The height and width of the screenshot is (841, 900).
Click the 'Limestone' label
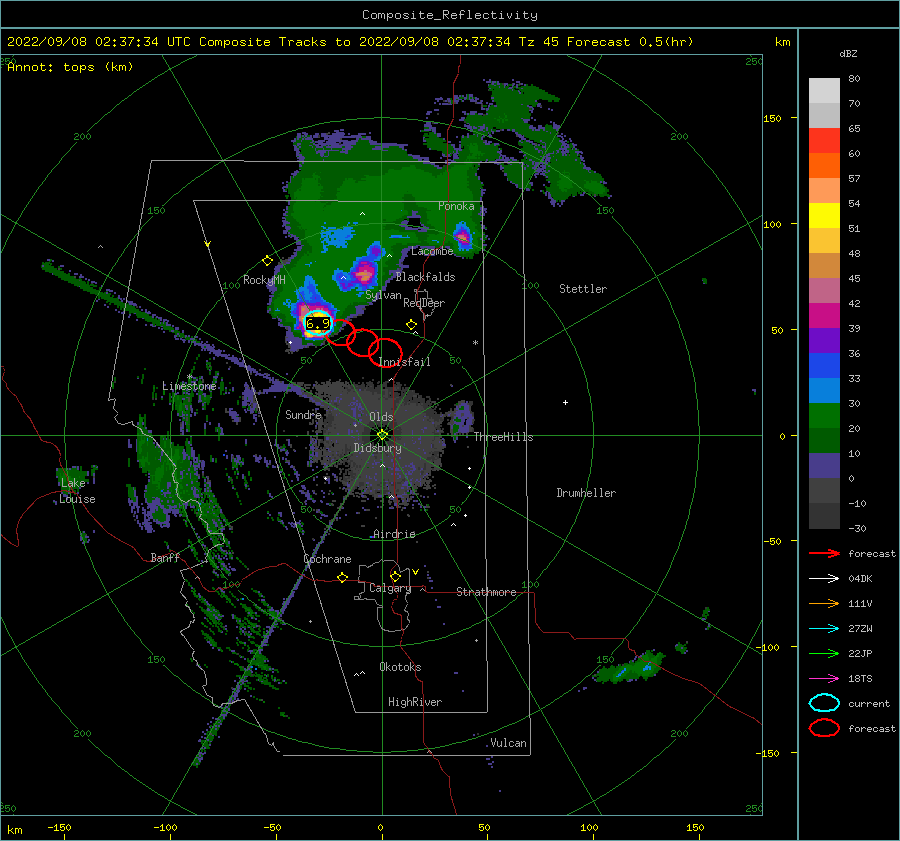189,386
